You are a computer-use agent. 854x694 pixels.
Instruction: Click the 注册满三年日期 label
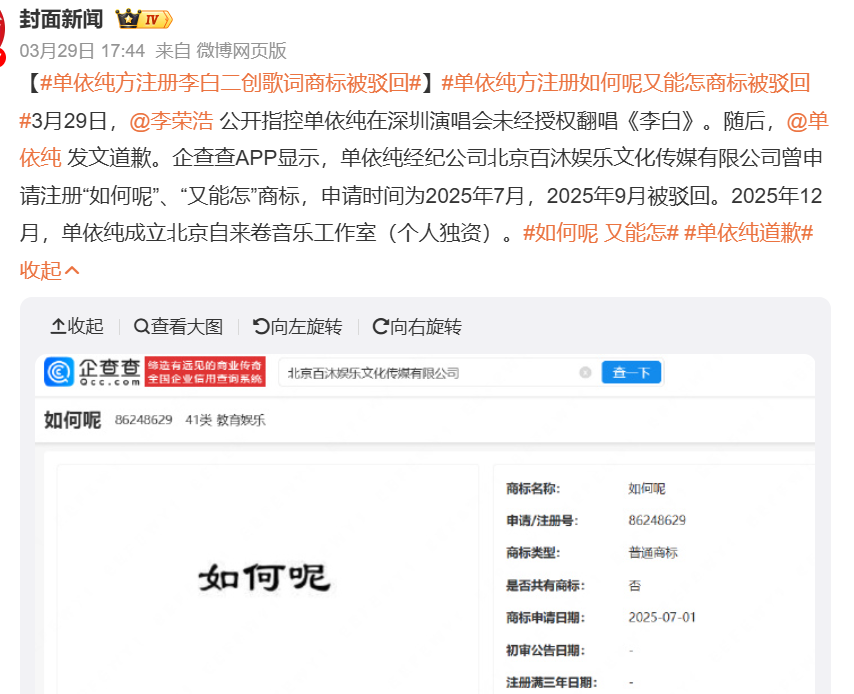coord(551,683)
